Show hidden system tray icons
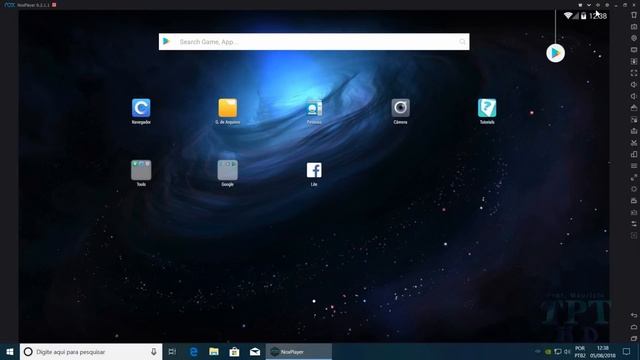The width and height of the screenshot is (640, 360). [x=538, y=352]
